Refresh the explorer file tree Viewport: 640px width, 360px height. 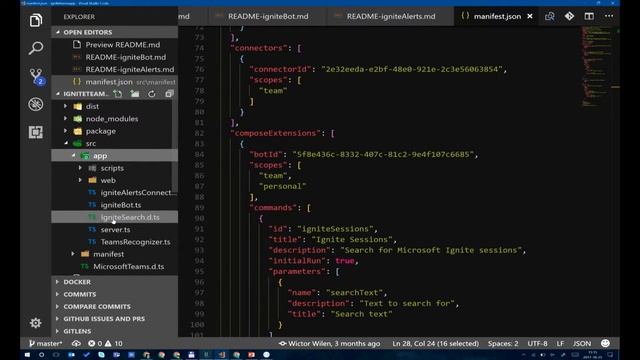click(152, 94)
